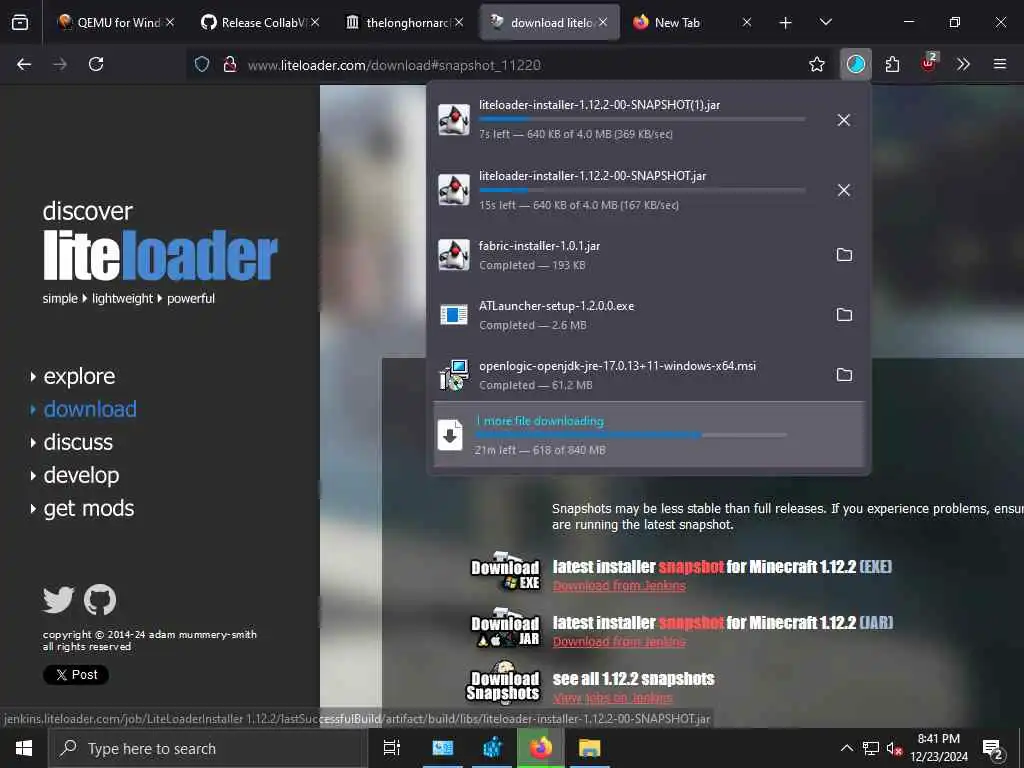The height and width of the screenshot is (768, 1024).
Task: Switch to Firefox taskbar icon
Action: [x=540, y=748]
